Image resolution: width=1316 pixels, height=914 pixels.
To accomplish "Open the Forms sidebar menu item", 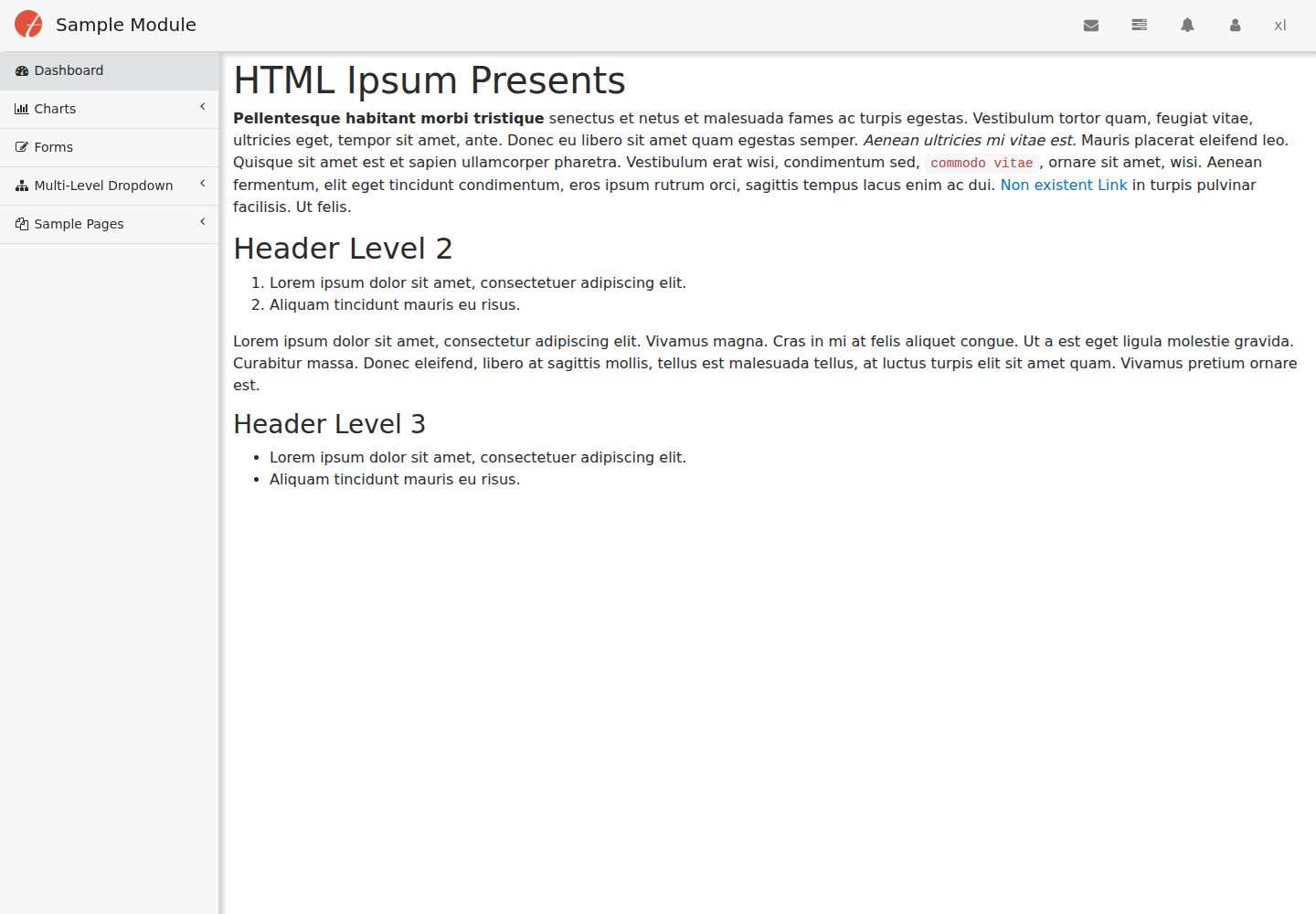I will pyautogui.click(x=110, y=147).
